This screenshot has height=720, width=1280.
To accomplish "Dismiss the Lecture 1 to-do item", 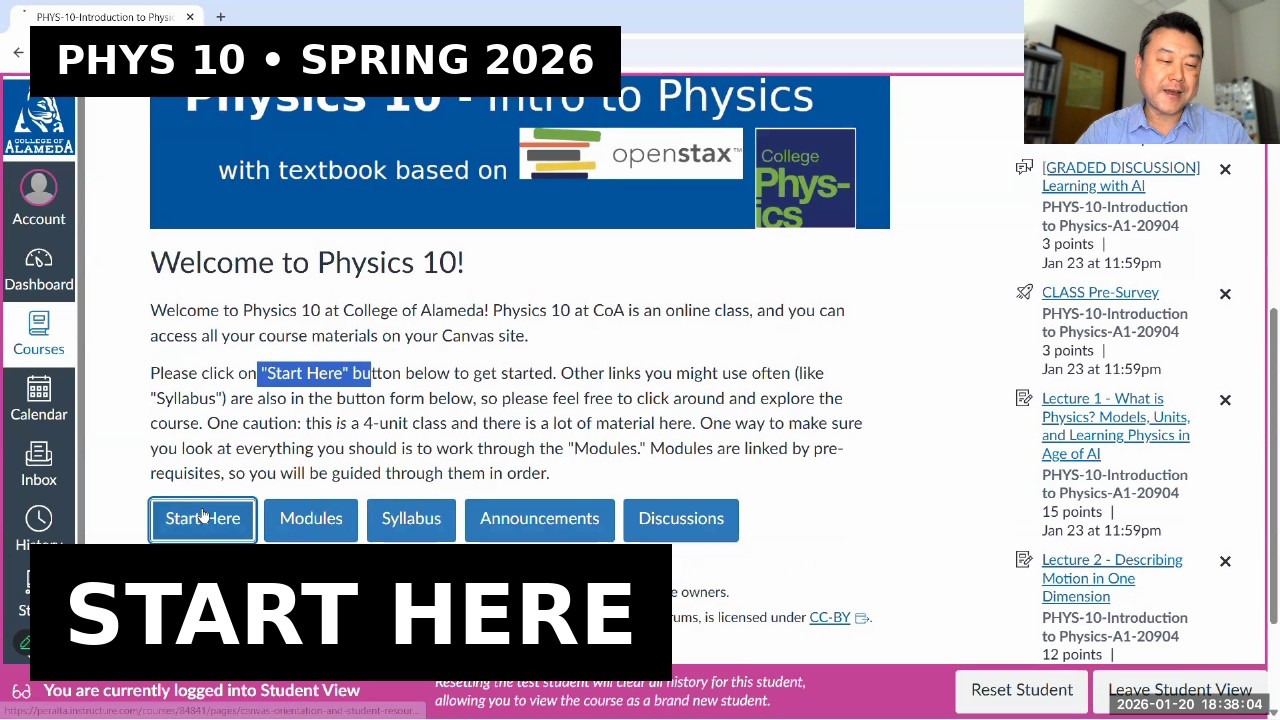I will tap(1225, 400).
